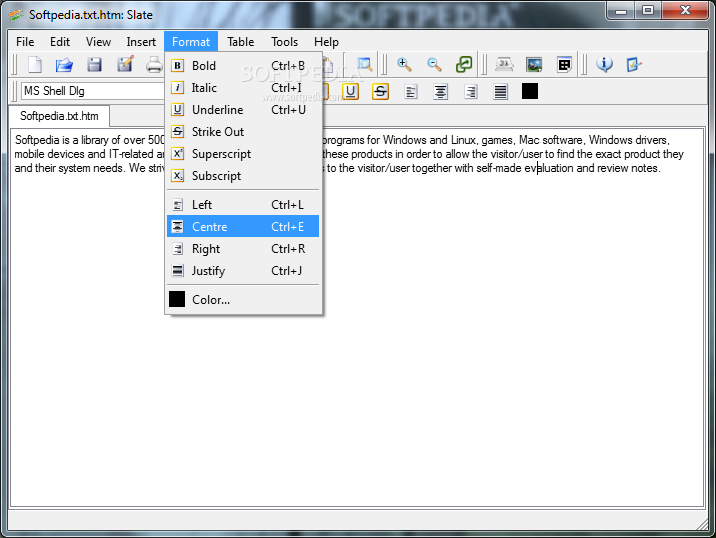
Task: Open the Table menu
Action: 241,42
